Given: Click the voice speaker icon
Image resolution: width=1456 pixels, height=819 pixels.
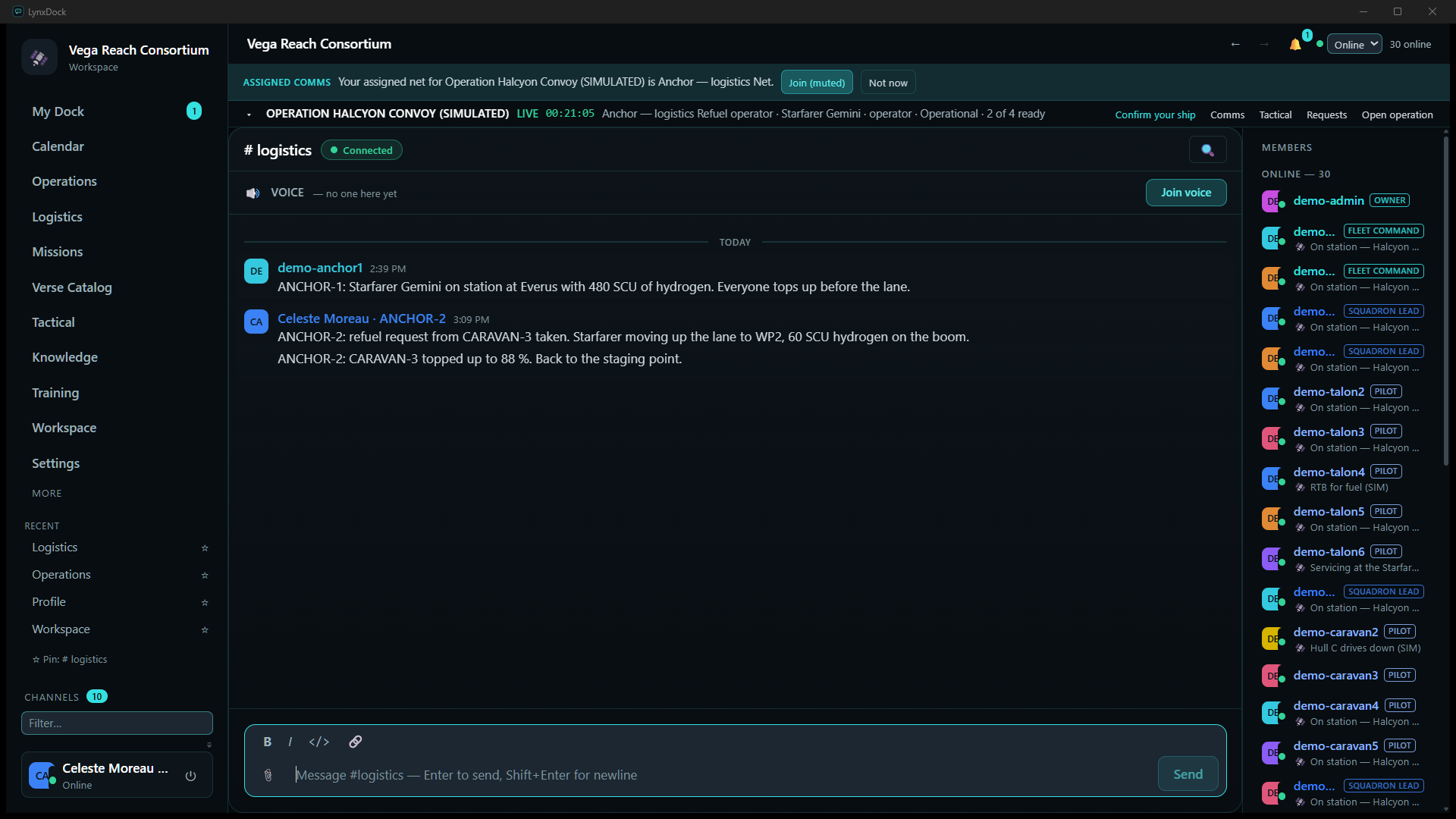Looking at the screenshot, I should click(253, 193).
